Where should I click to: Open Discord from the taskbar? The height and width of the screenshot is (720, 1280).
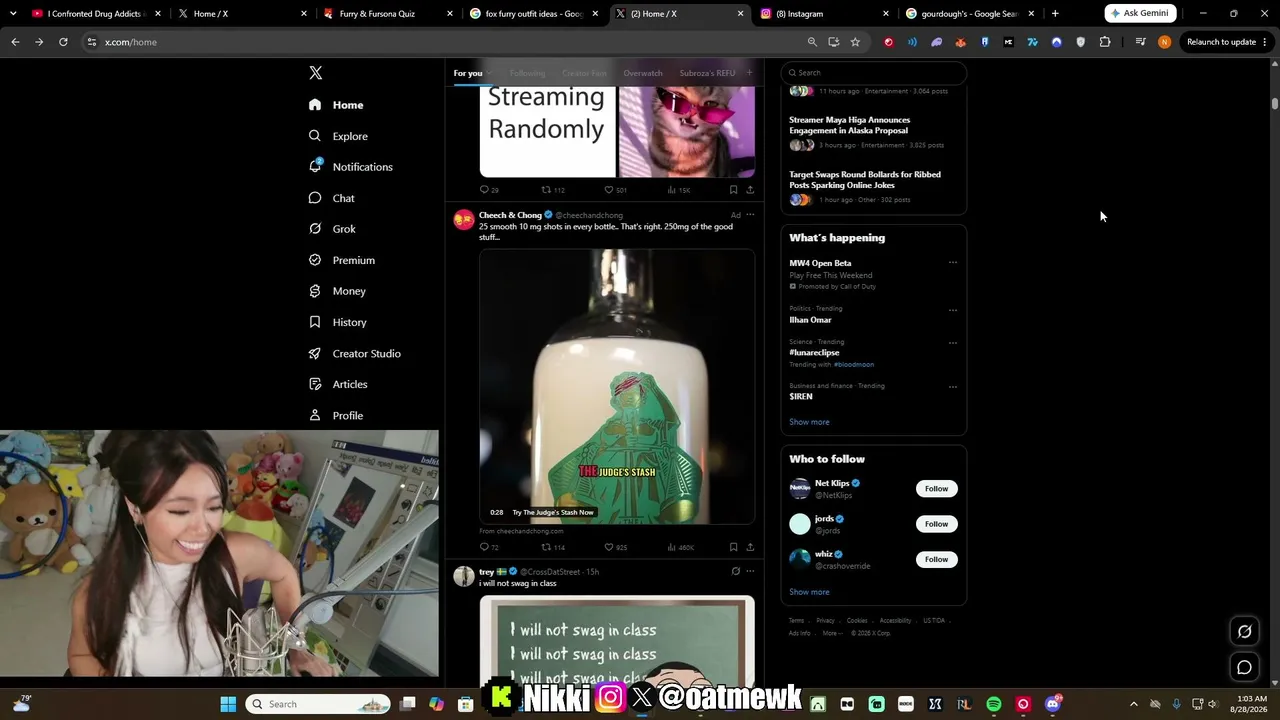point(1052,704)
